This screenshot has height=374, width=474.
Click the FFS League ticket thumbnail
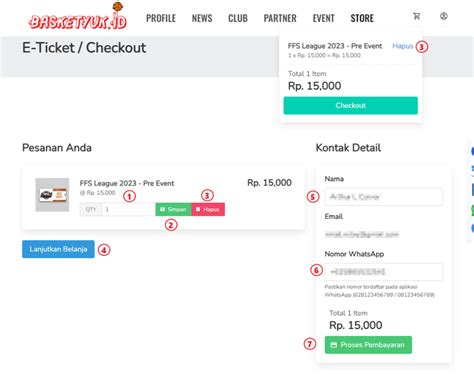(x=52, y=195)
